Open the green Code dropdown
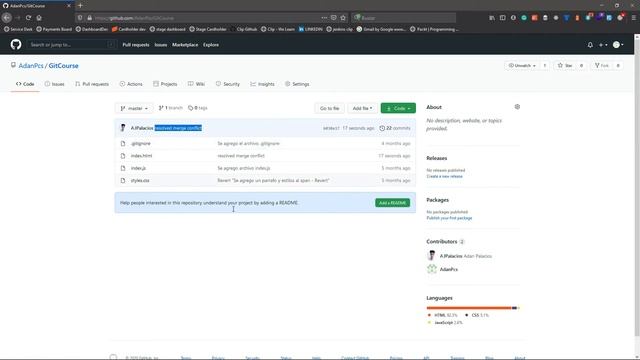 tap(398, 108)
